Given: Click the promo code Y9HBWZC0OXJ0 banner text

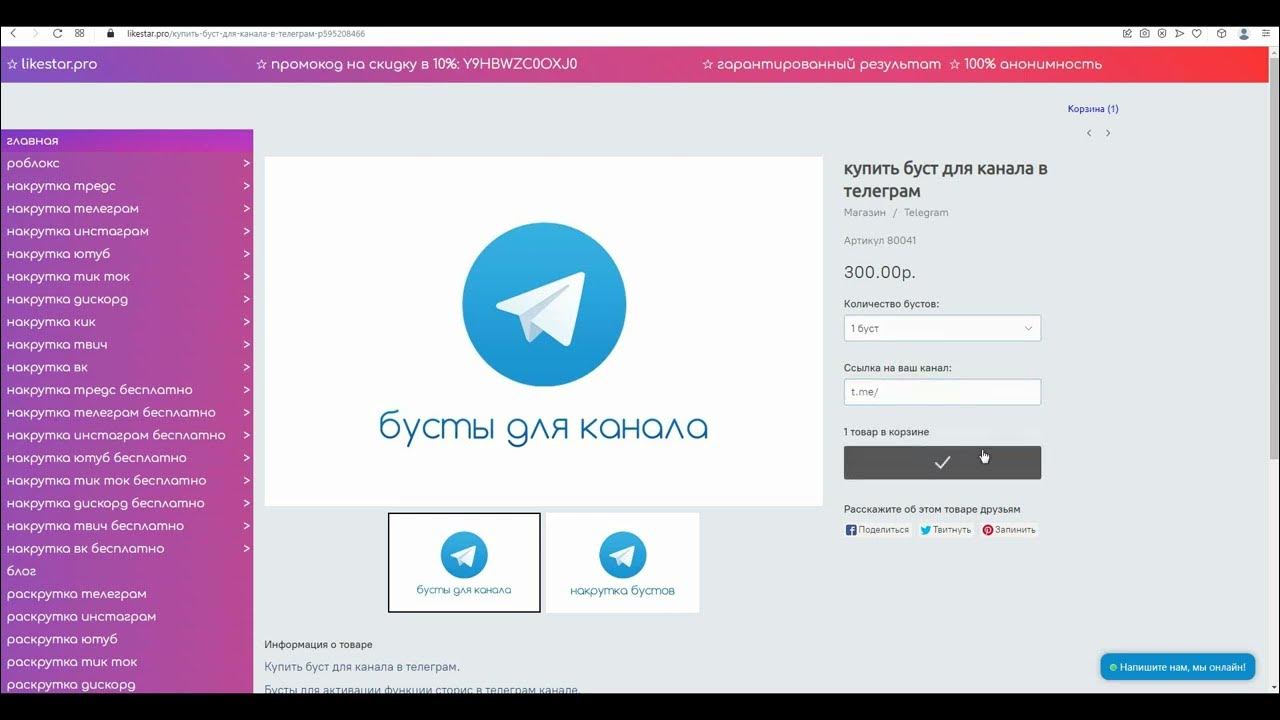Looking at the screenshot, I should [416, 64].
